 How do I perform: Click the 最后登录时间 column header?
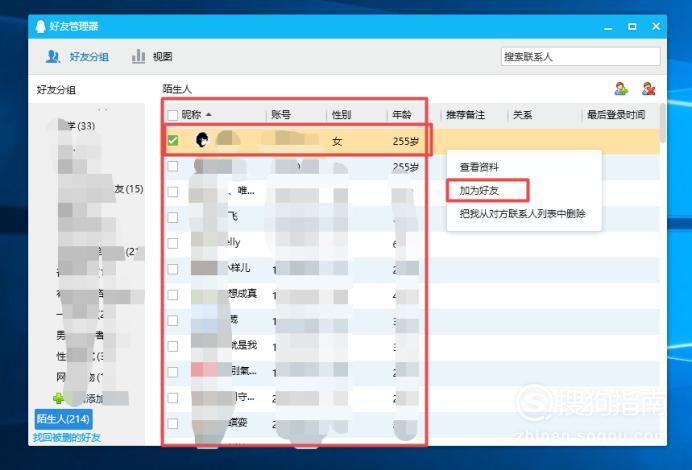point(616,115)
